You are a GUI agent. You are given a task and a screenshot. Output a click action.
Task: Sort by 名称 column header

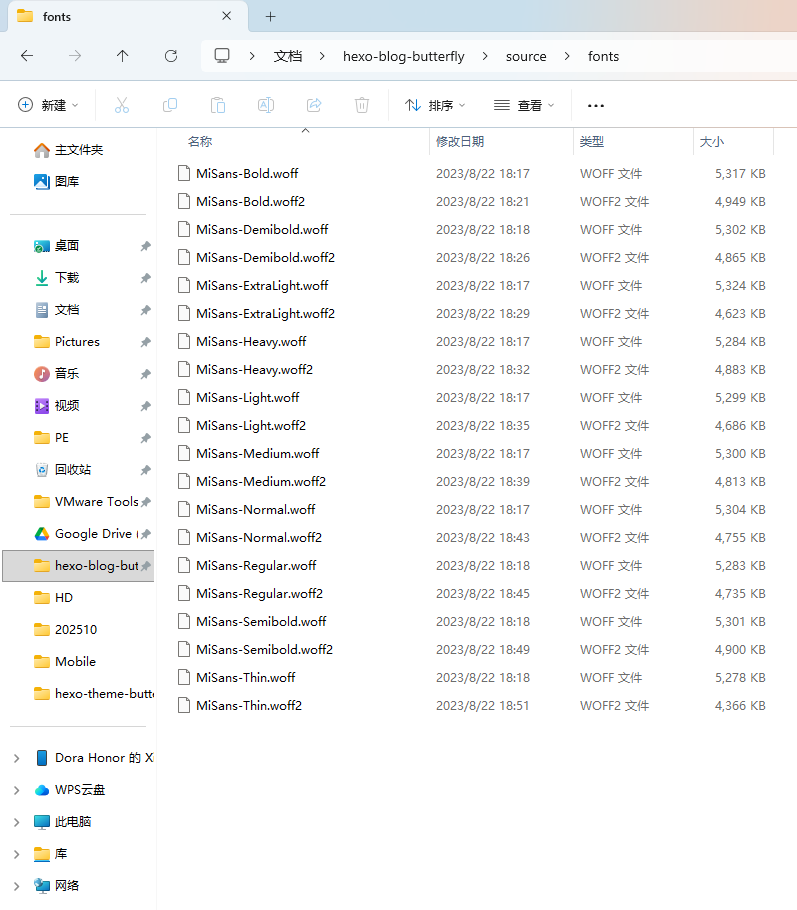(200, 142)
